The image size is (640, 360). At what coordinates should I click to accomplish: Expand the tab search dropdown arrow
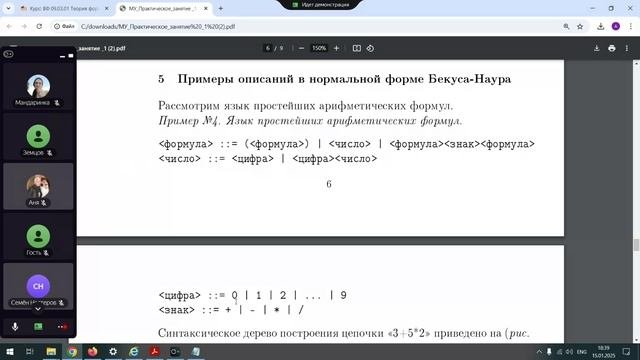click(x=8, y=8)
